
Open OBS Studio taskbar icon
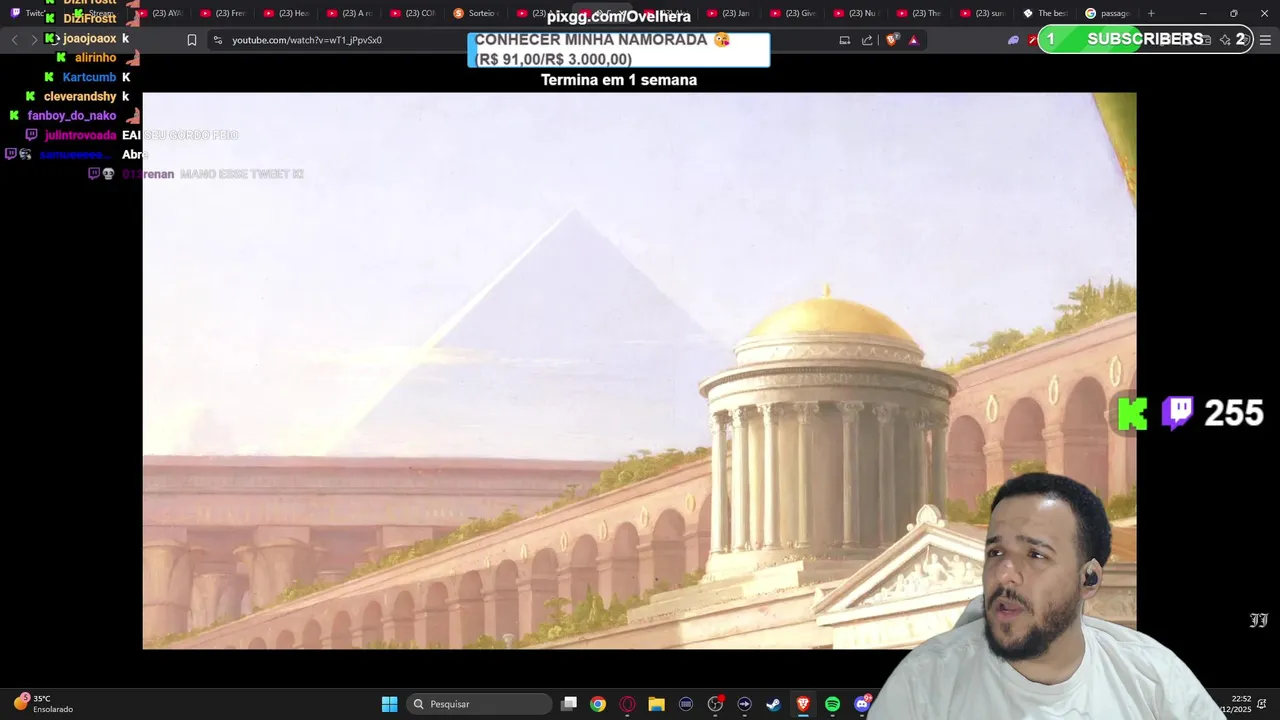pyautogui.click(x=715, y=704)
